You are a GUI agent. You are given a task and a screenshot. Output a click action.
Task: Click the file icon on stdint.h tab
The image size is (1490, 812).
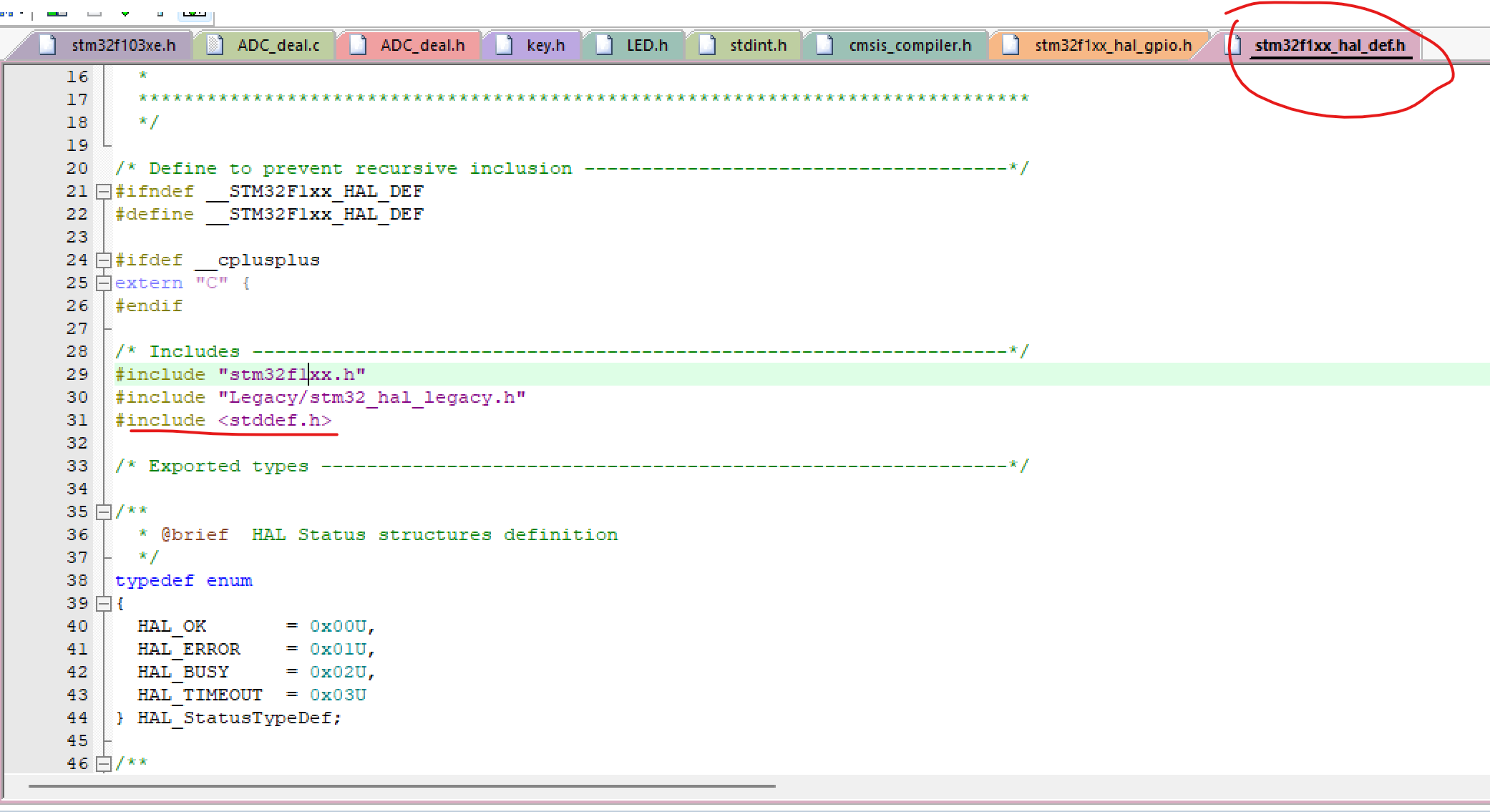pyautogui.click(x=707, y=45)
